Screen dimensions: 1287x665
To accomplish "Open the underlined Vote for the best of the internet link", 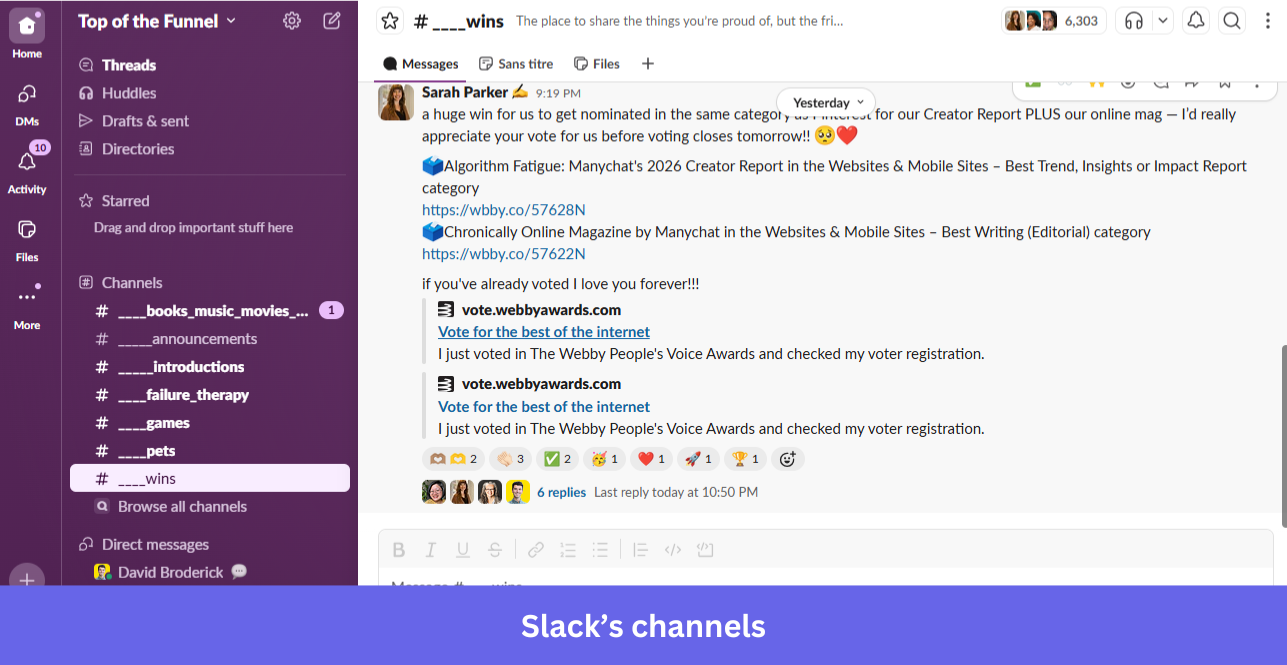I will [x=544, y=332].
